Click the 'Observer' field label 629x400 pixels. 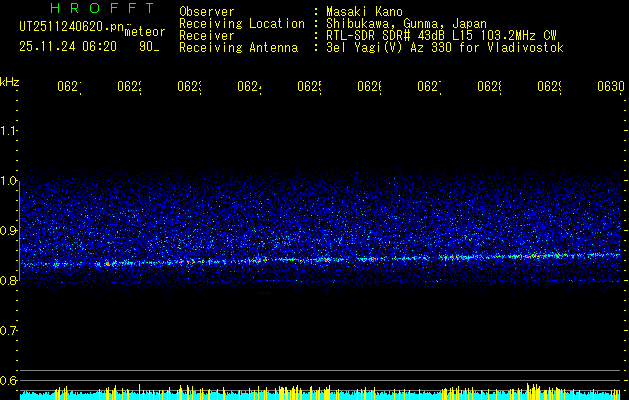[207, 11]
